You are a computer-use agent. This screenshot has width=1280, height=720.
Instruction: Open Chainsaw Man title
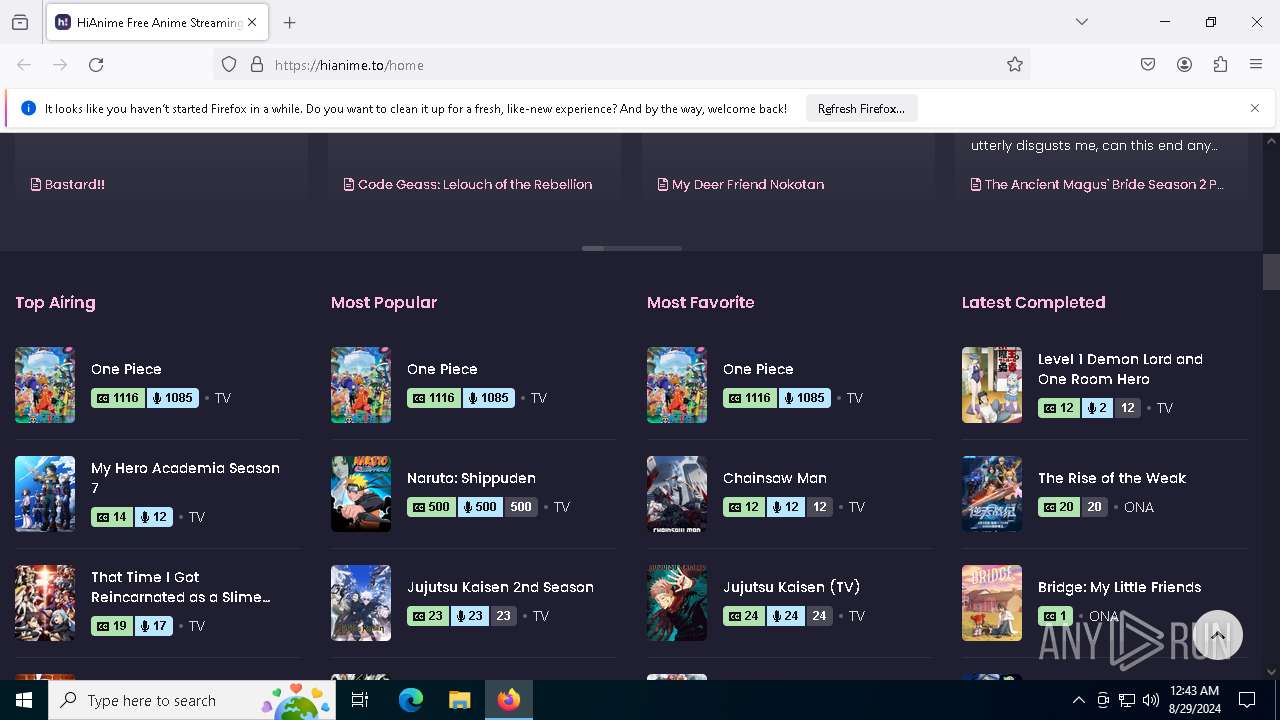[x=775, y=478]
